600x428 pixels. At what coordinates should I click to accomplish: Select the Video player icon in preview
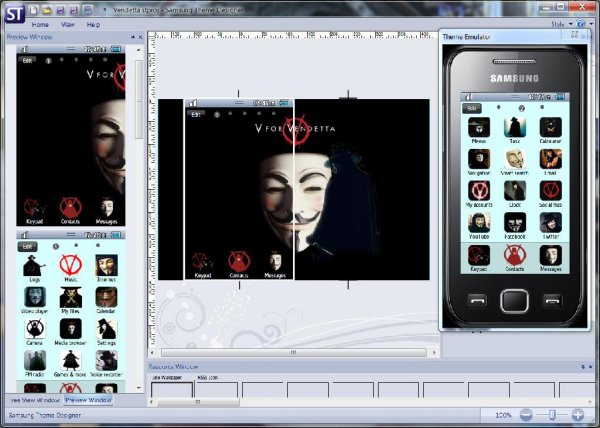tap(34, 300)
